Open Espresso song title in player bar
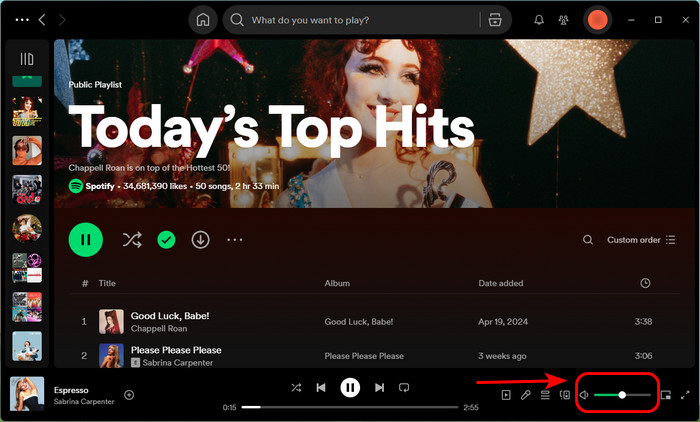The image size is (700, 422). point(71,390)
